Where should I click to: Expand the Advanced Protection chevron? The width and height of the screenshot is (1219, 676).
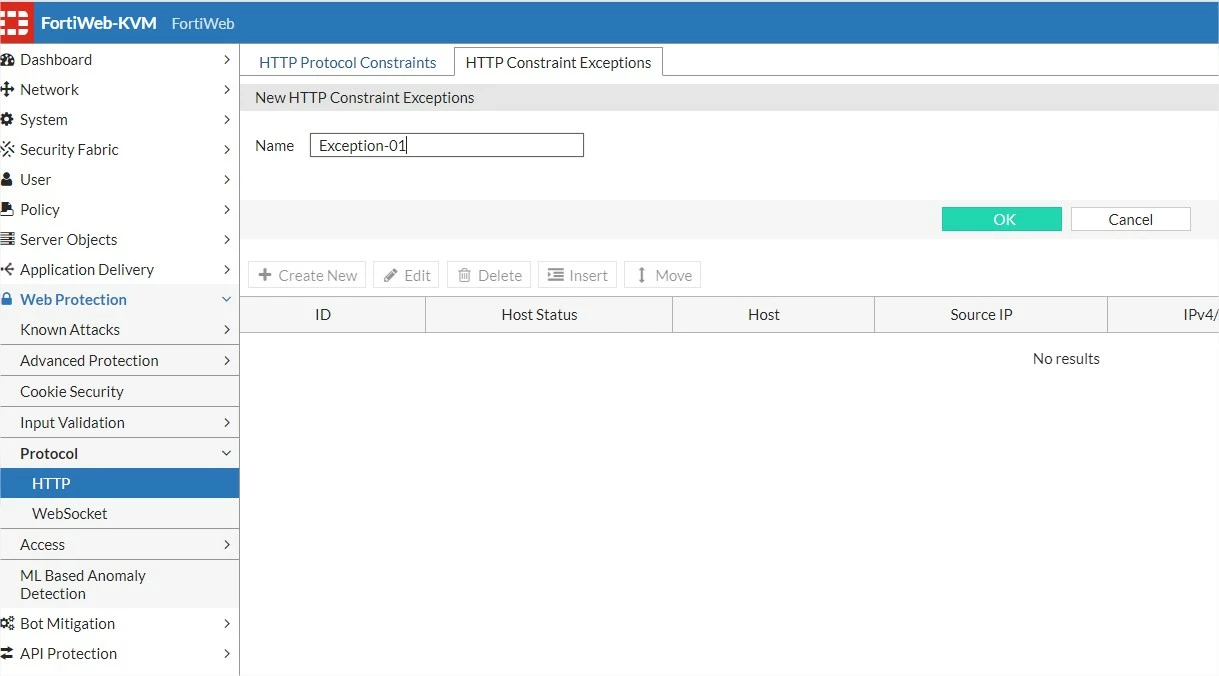coord(227,361)
